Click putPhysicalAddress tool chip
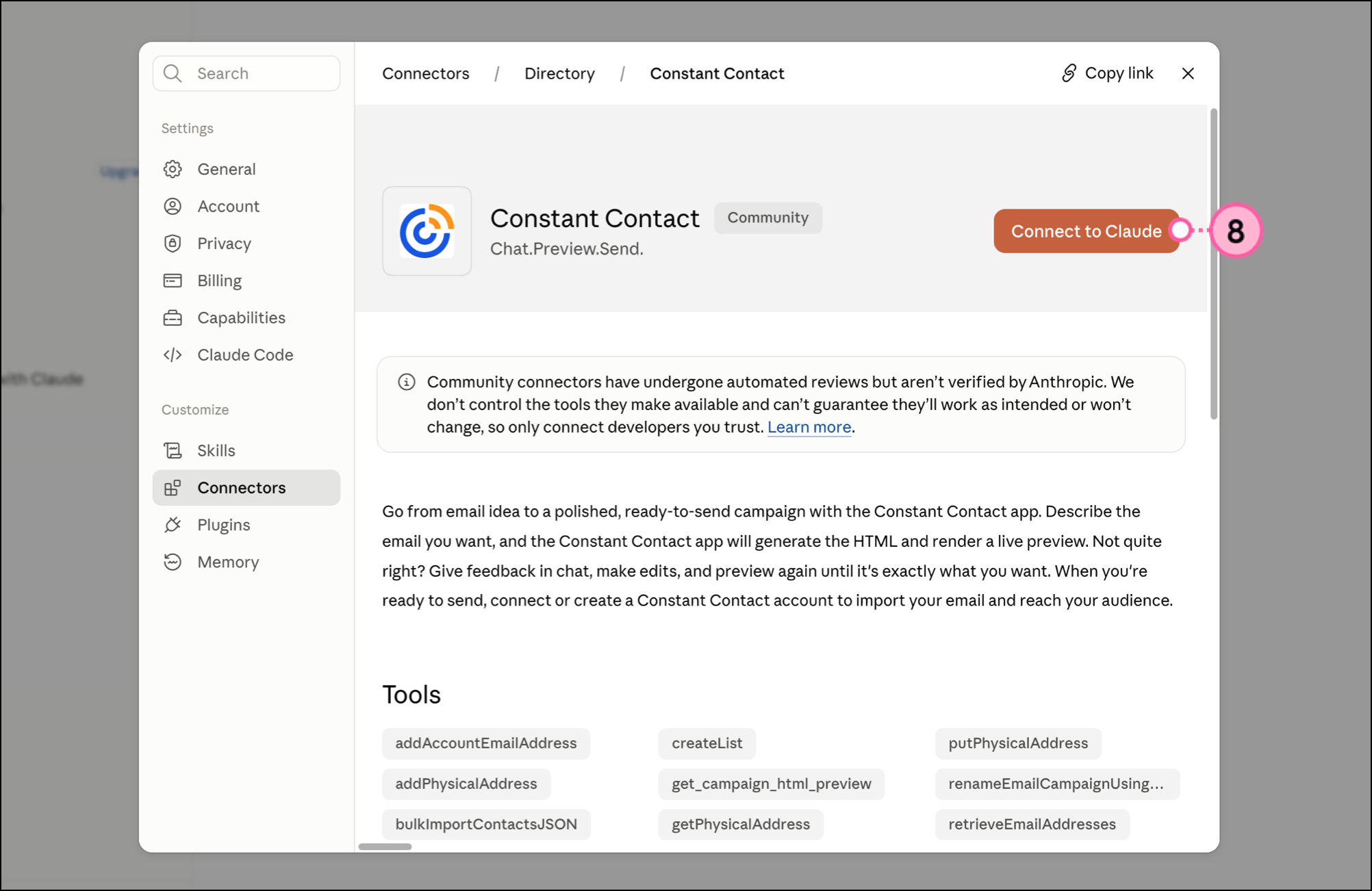 [1018, 743]
